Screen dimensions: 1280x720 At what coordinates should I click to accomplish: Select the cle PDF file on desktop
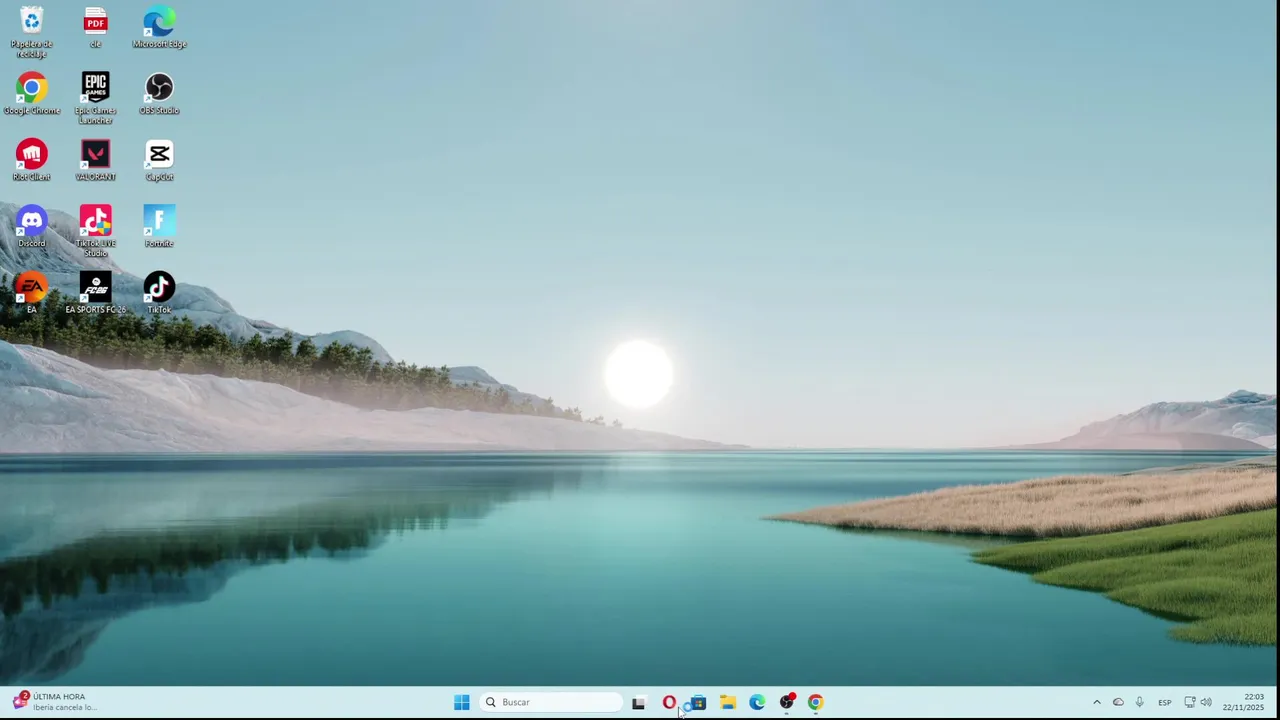tap(96, 27)
